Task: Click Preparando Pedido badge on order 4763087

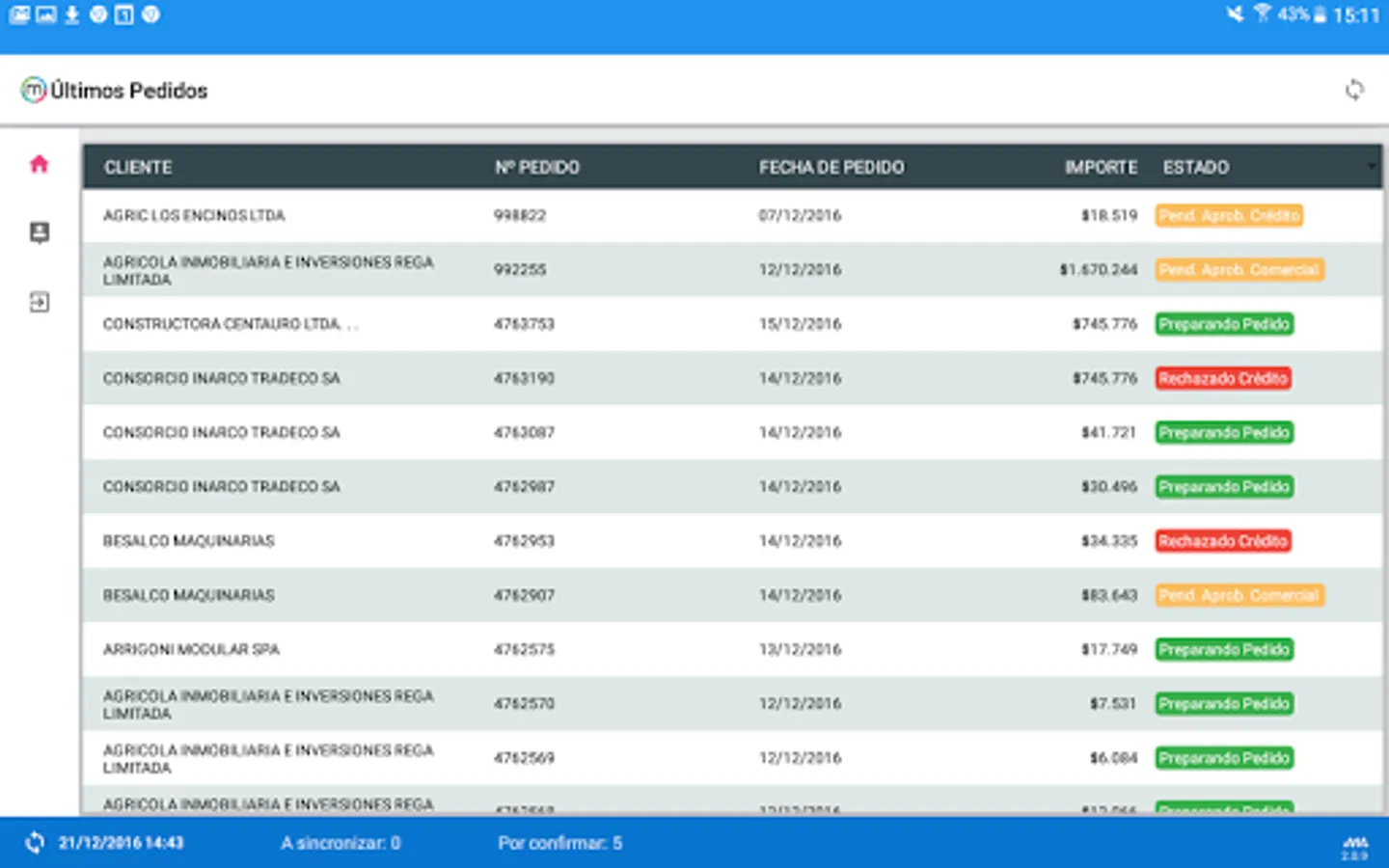Action: pos(1224,432)
